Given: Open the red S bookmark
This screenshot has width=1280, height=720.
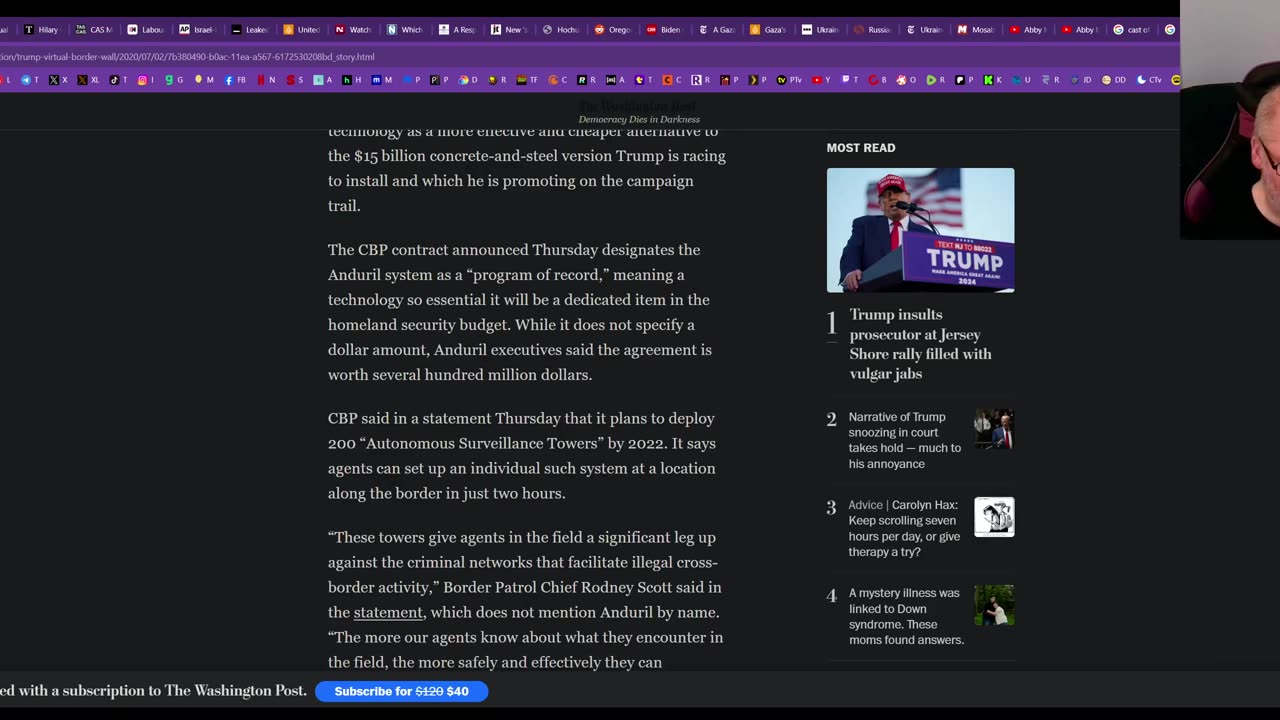Looking at the screenshot, I should coord(295,80).
